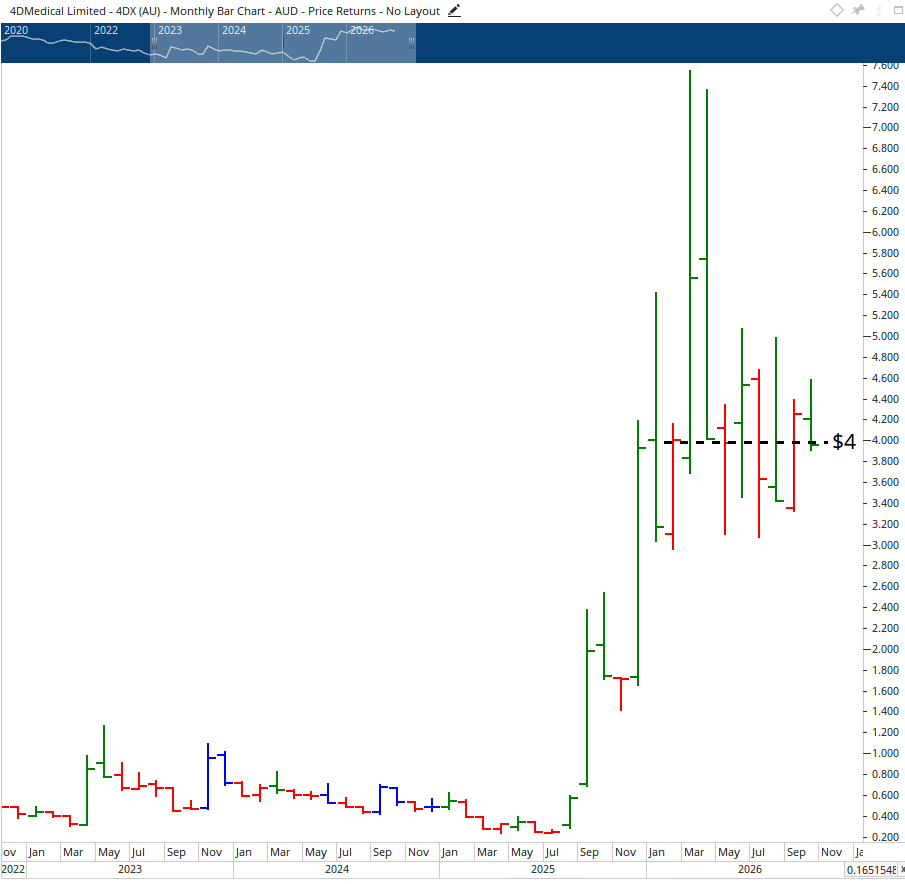Click the $4 price level annotation label
Screen dimensions: 905x884
point(844,442)
